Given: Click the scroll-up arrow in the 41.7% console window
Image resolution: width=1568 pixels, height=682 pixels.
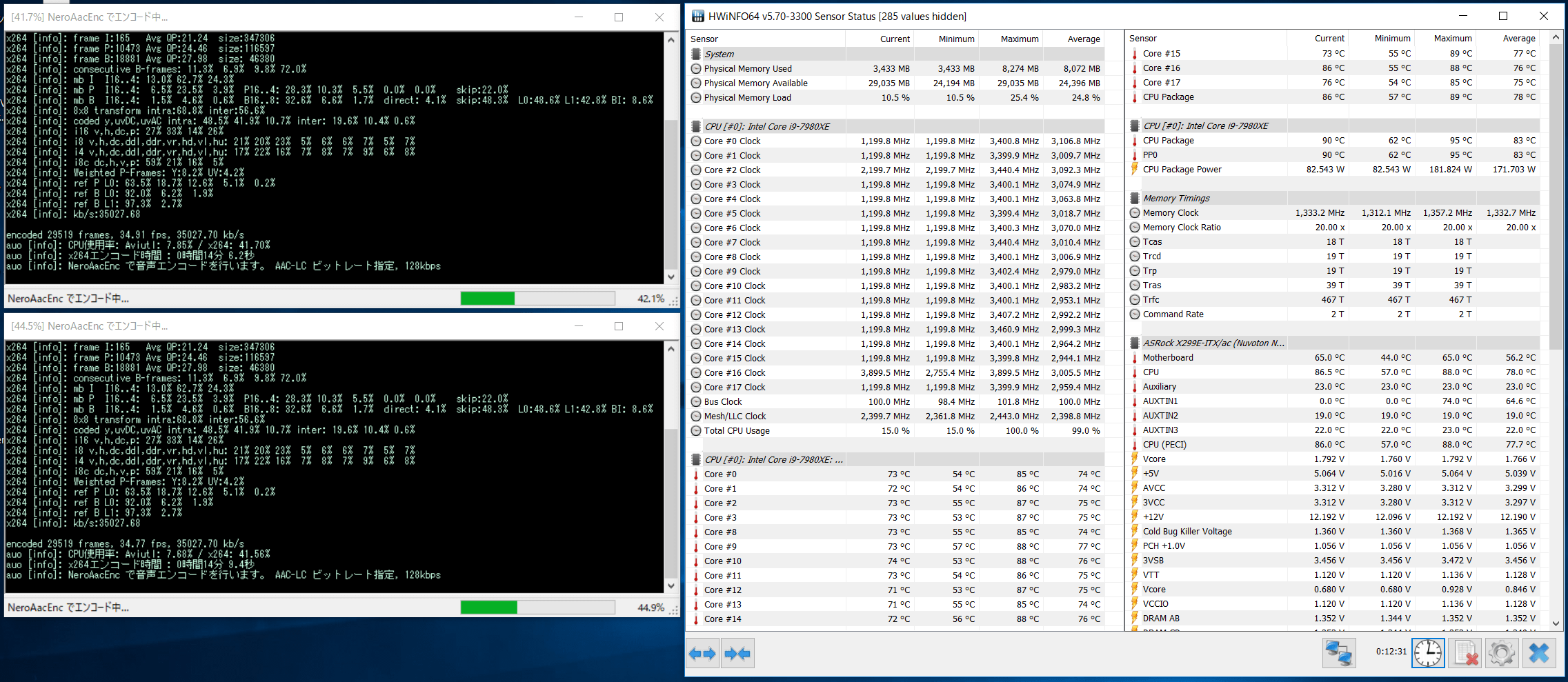Looking at the screenshot, I should click(x=671, y=39).
